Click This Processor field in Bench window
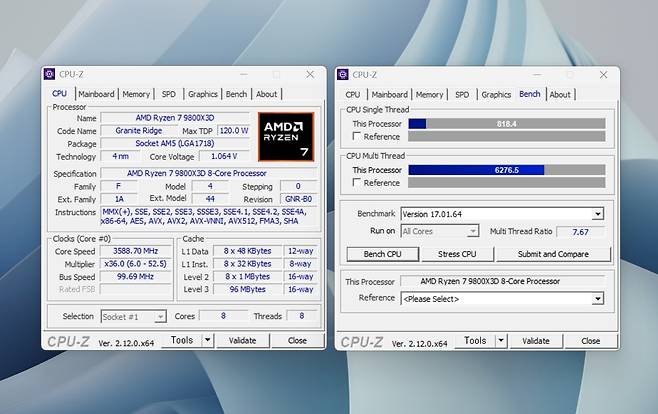 [x=502, y=281]
